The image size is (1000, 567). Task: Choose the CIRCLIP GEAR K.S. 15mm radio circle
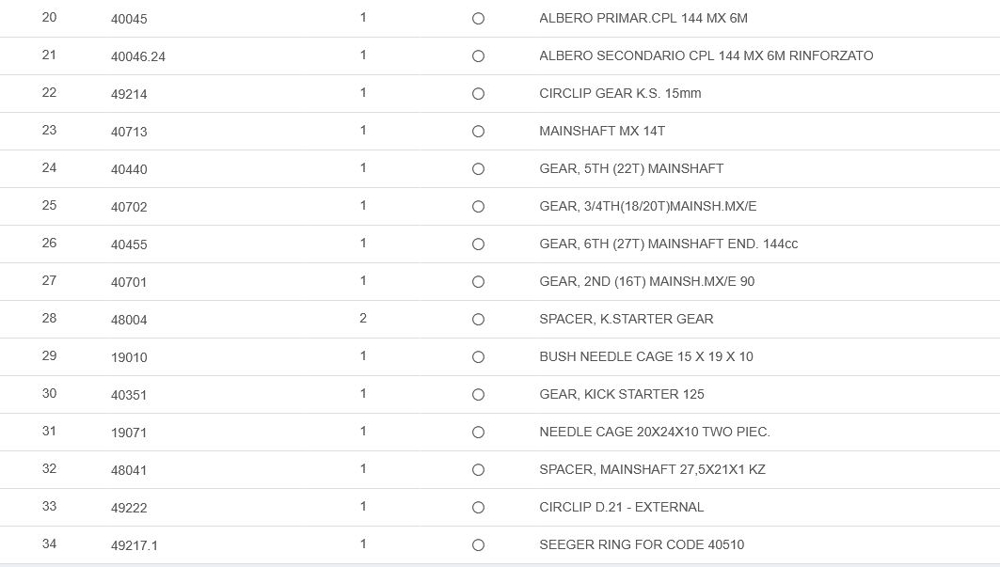478,94
